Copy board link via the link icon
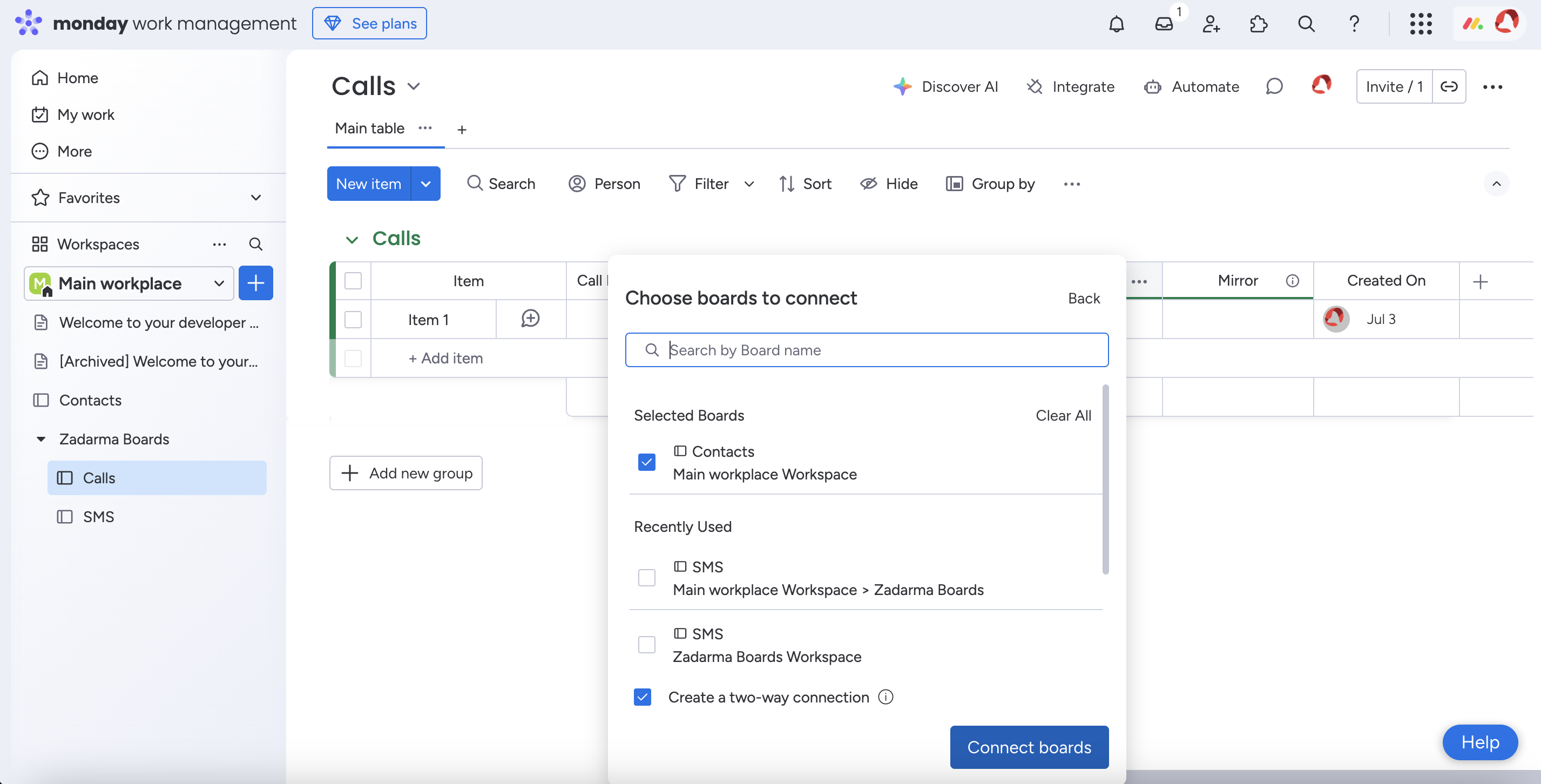 pos(1449,87)
